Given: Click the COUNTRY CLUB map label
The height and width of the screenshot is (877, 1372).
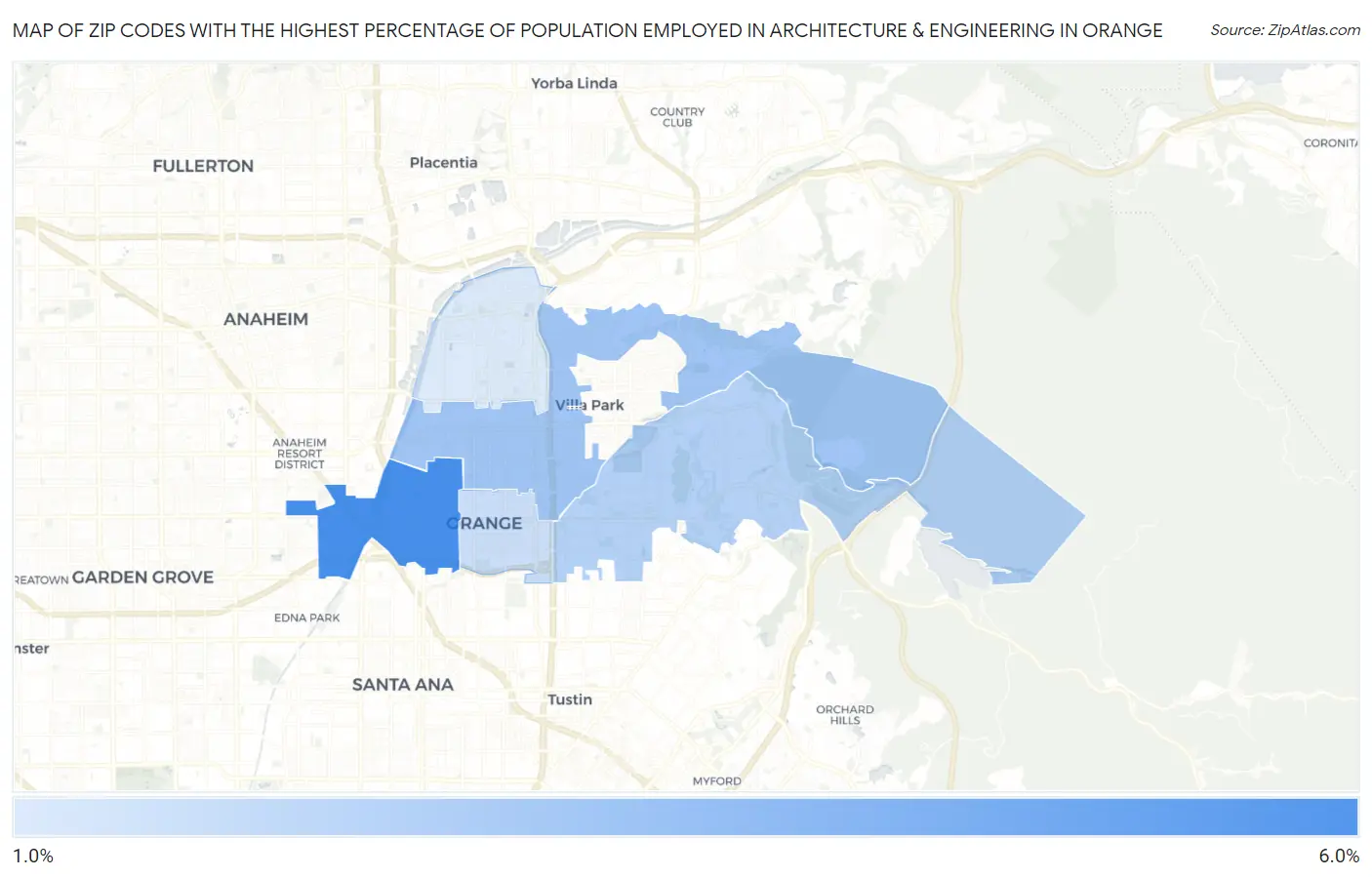Looking at the screenshot, I should 677,117.
